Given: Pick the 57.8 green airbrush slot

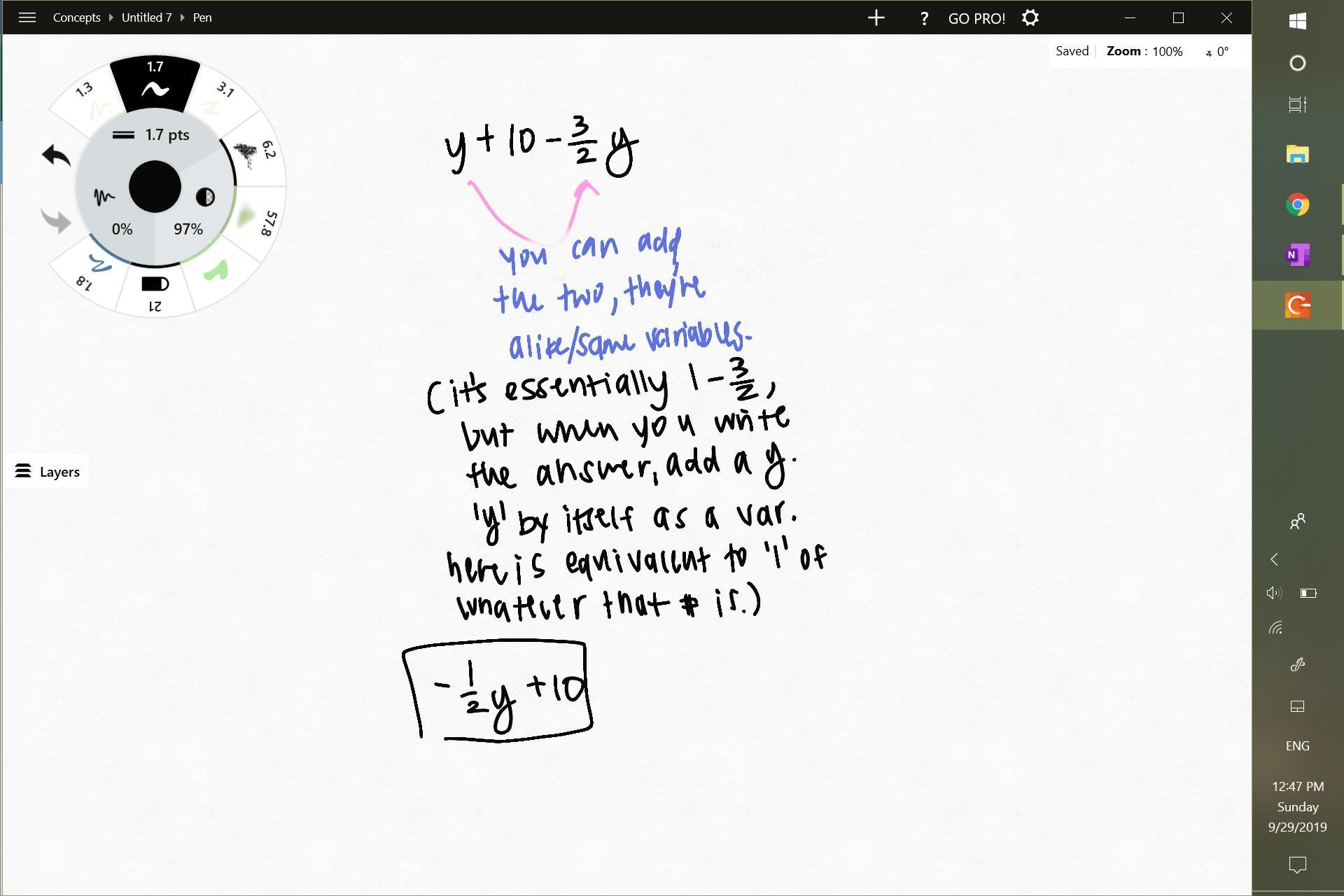Looking at the screenshot, I should (x=256, y=220).
